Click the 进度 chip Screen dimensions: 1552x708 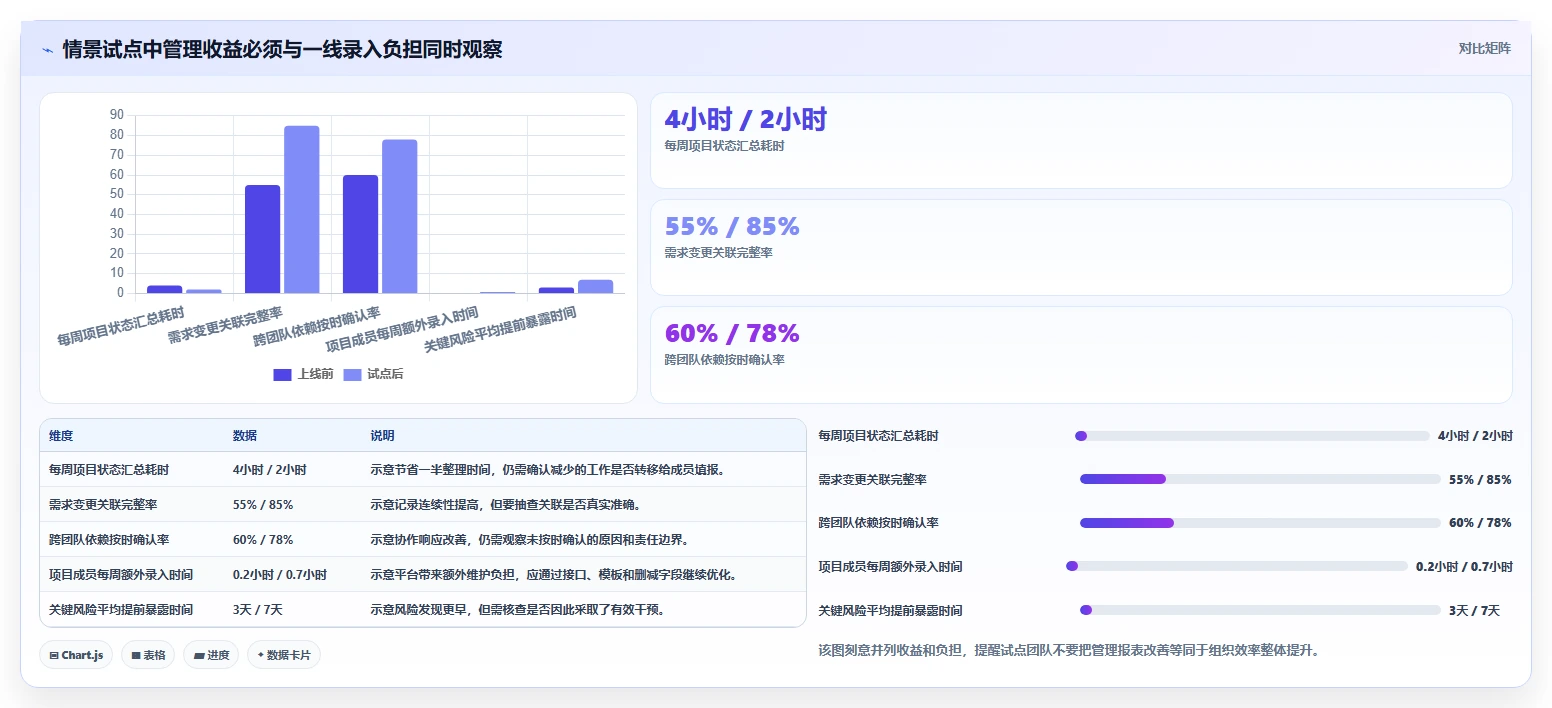(211, 655)
